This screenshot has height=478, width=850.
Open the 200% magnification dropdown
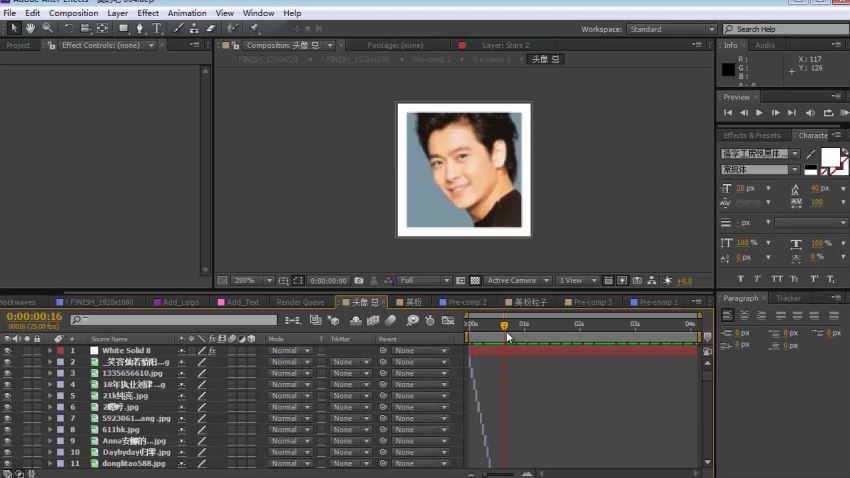tap(252, 281)
